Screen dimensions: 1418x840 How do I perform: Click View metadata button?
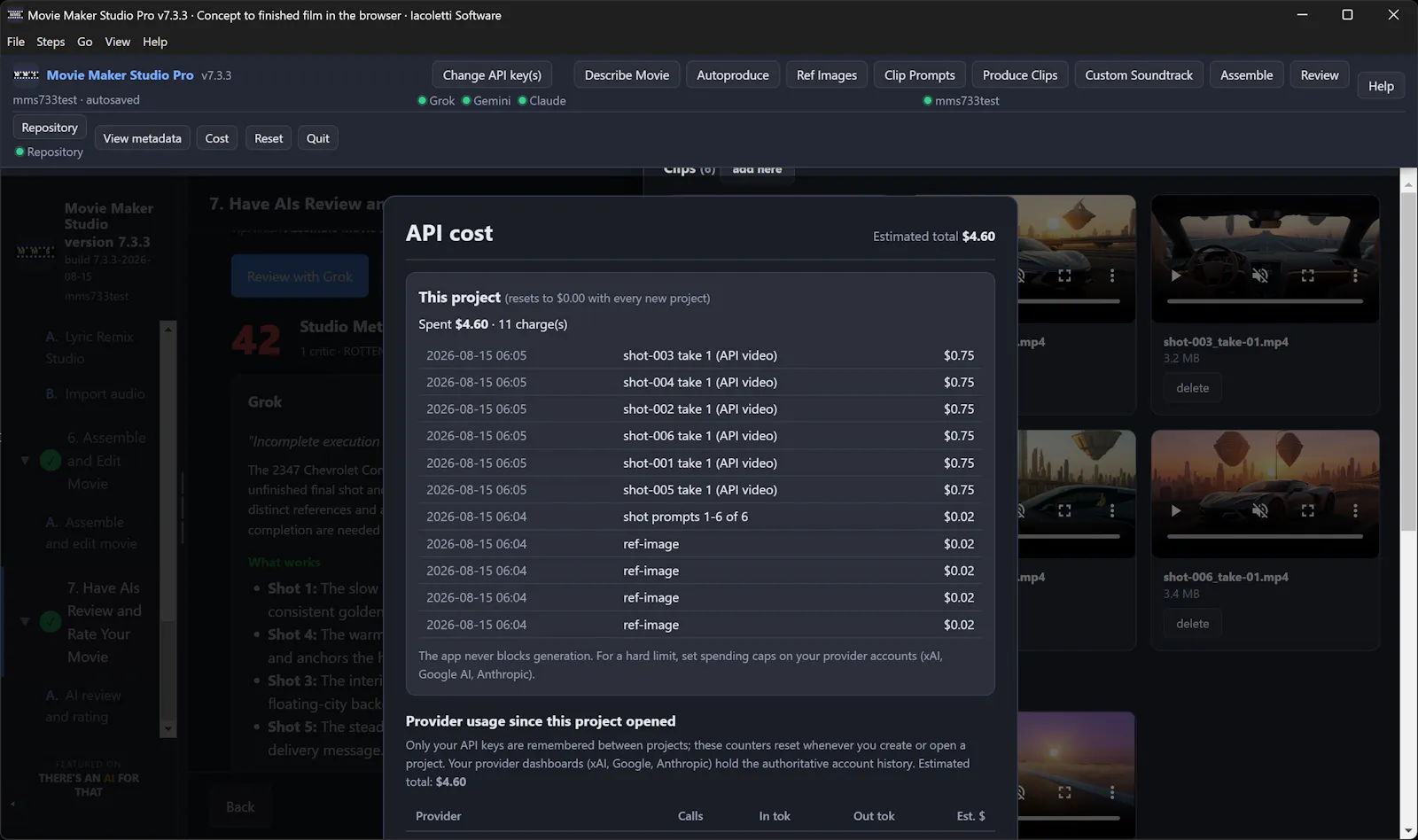coord(142,138)
